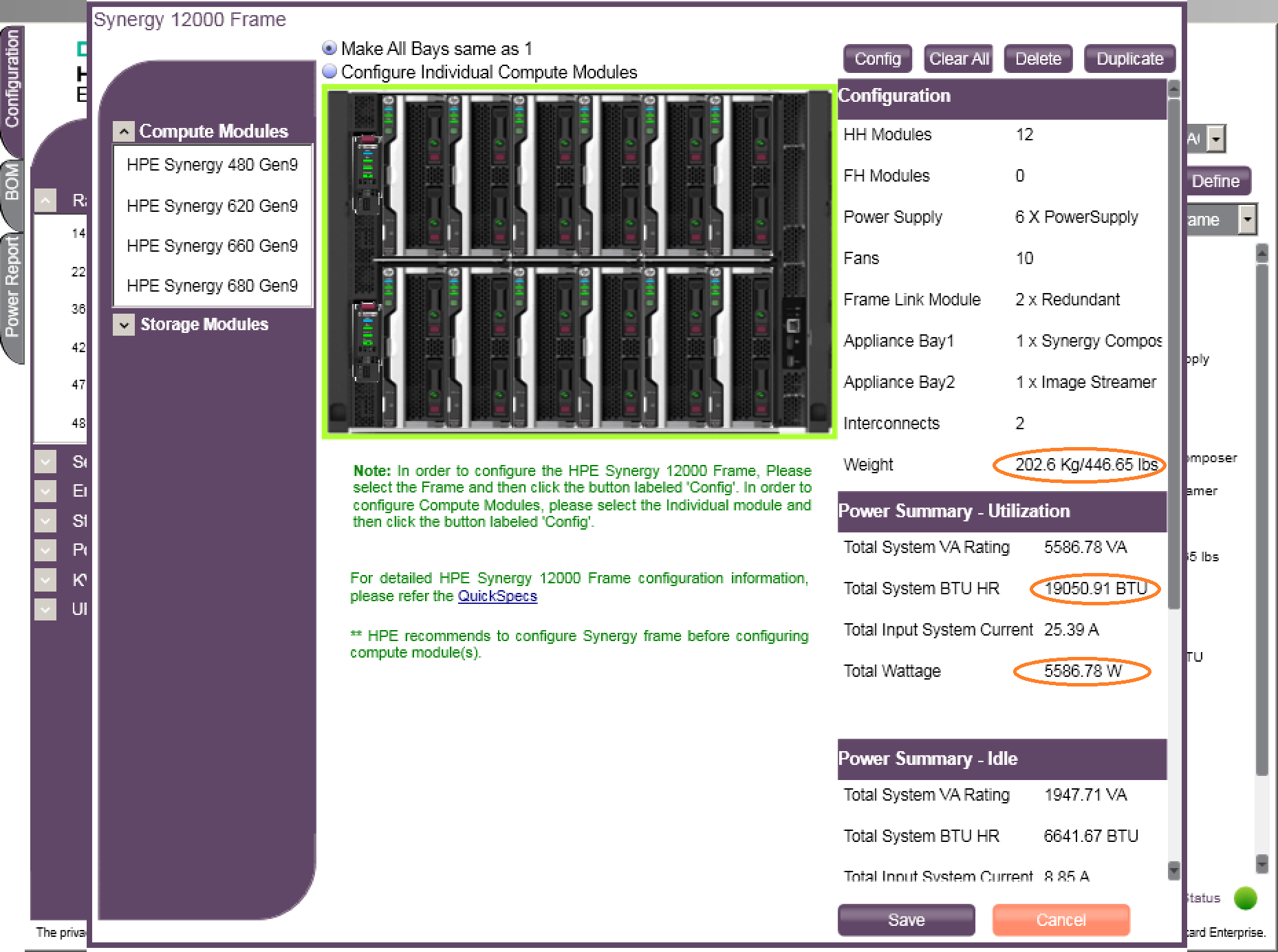Click the background window scroll-down arrow

coord(1261,863)
